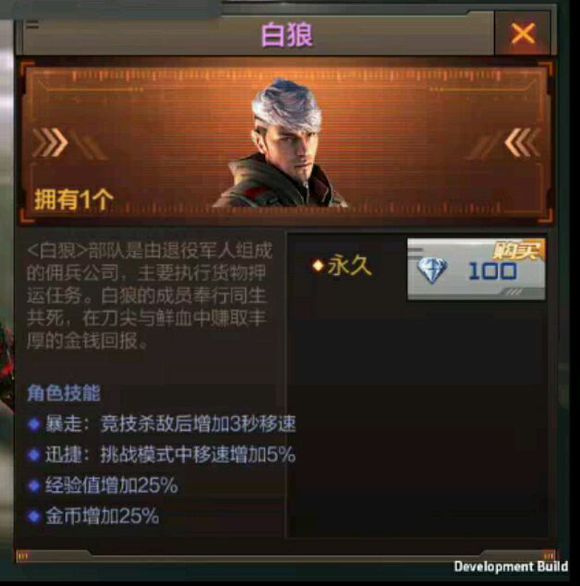The image size is (580, 586).
Task: Click the 迅捷 skill bullet icon
Action: (x=34, y=456)
